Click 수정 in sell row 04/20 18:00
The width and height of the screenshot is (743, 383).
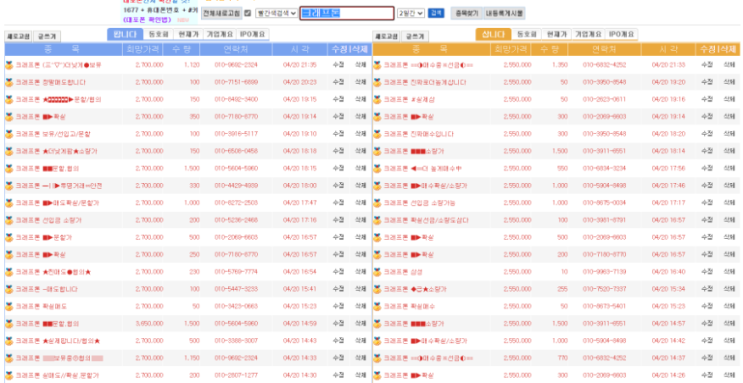click(338, 186)
